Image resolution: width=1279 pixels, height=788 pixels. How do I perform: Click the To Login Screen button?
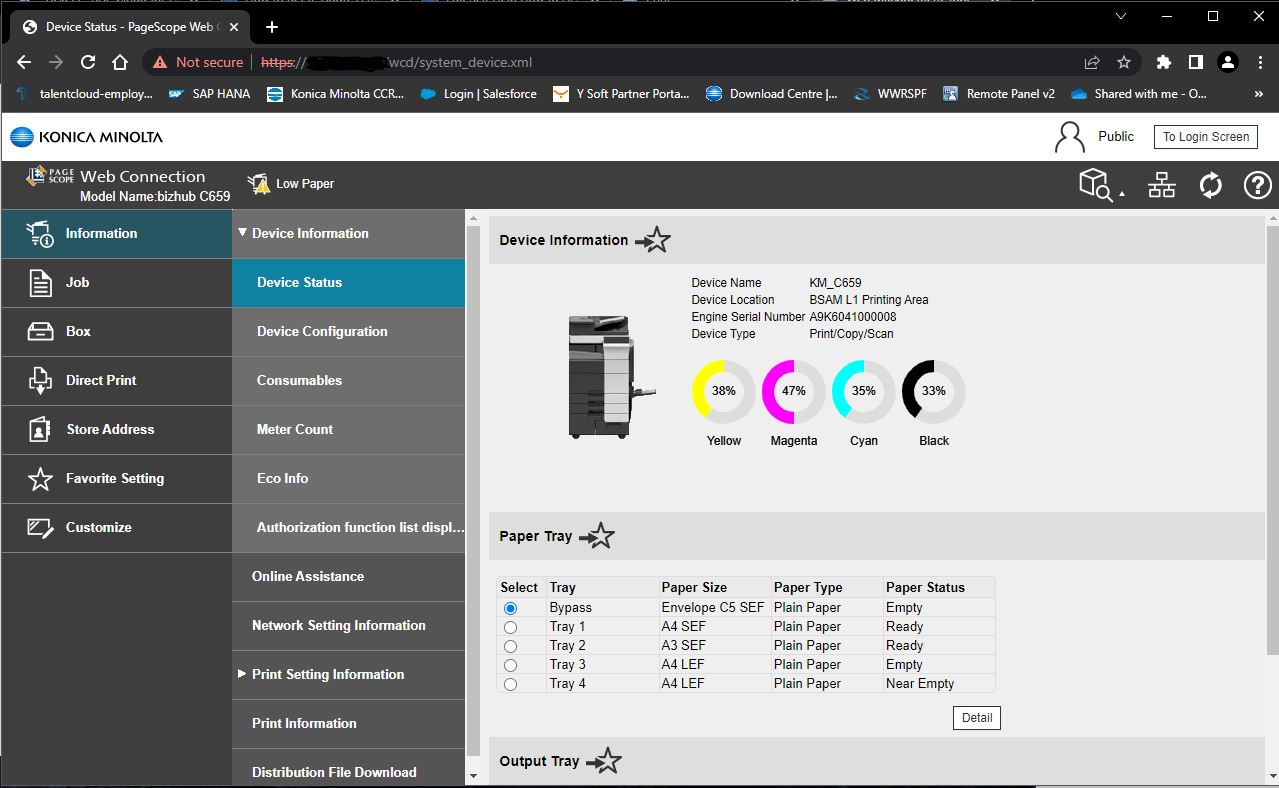[x=1205, y=137]
